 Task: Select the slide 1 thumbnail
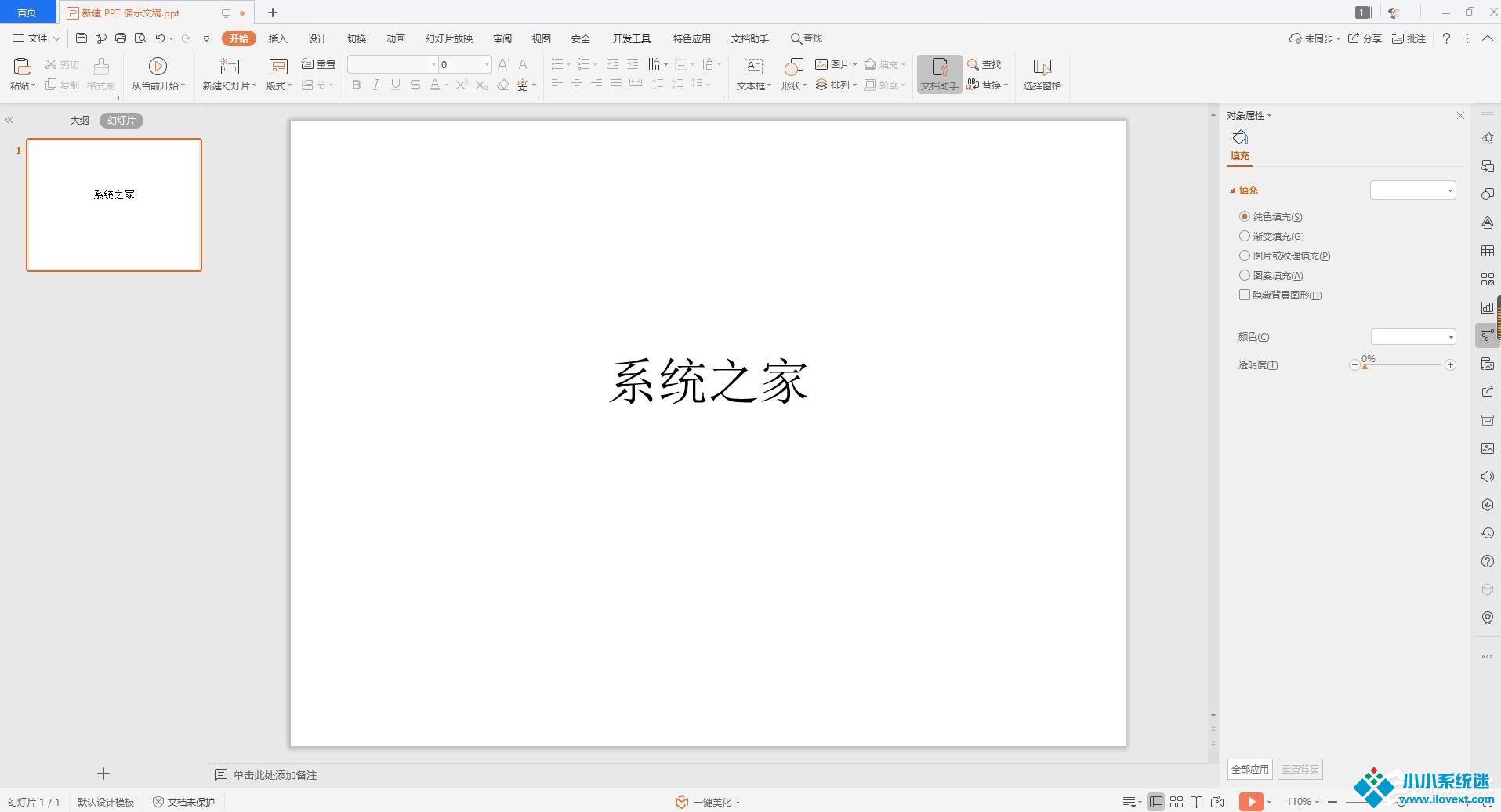[114, 205]
